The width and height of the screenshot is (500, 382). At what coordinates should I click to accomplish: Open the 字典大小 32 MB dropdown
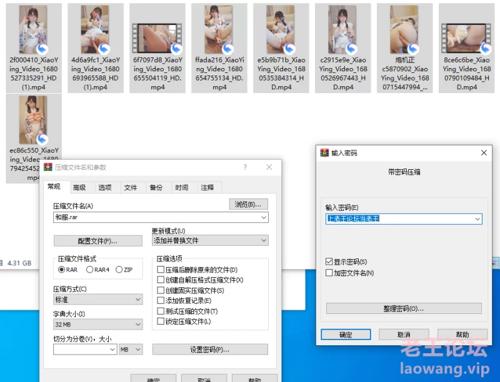(x=98, y=324)
